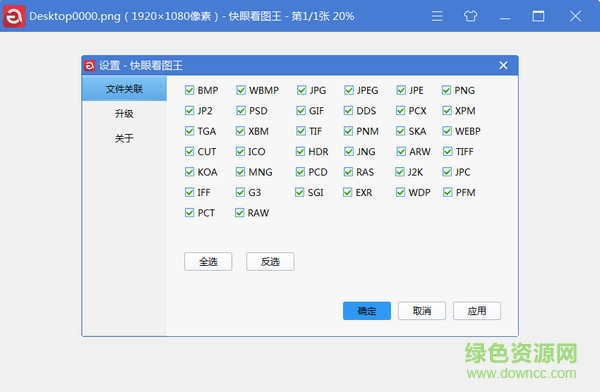
Task: Open the main menu hamburger icon
Action: pyautogui.click(x=437, y=16)
